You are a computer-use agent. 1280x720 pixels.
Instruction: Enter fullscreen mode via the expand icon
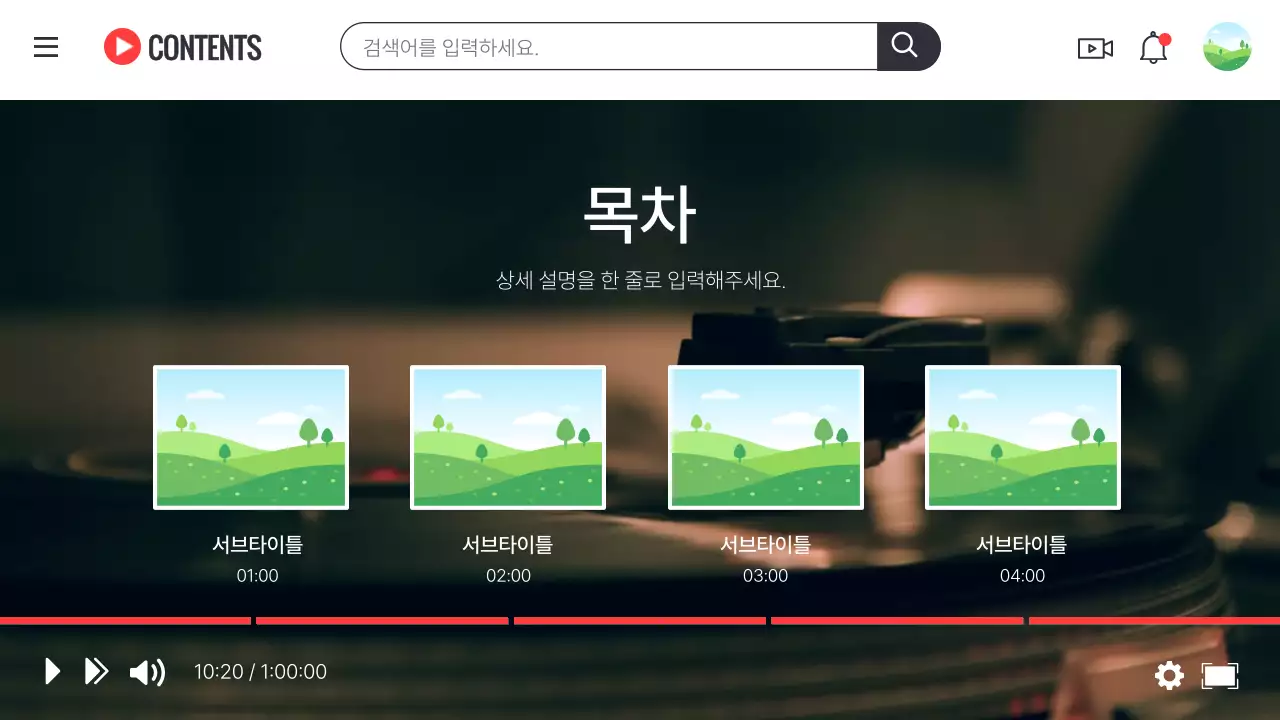pos(1219,675)
